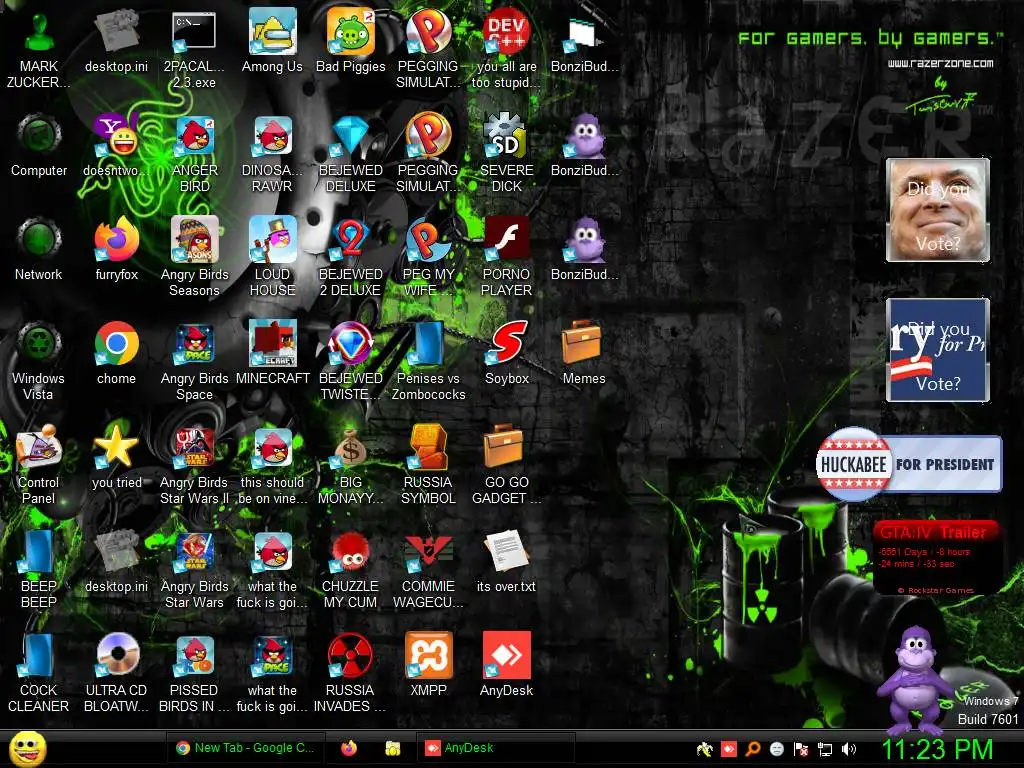Click the McCain Did you Vote gadget
The height and width of the screenshot is (768, 1024).
point(938,210)
